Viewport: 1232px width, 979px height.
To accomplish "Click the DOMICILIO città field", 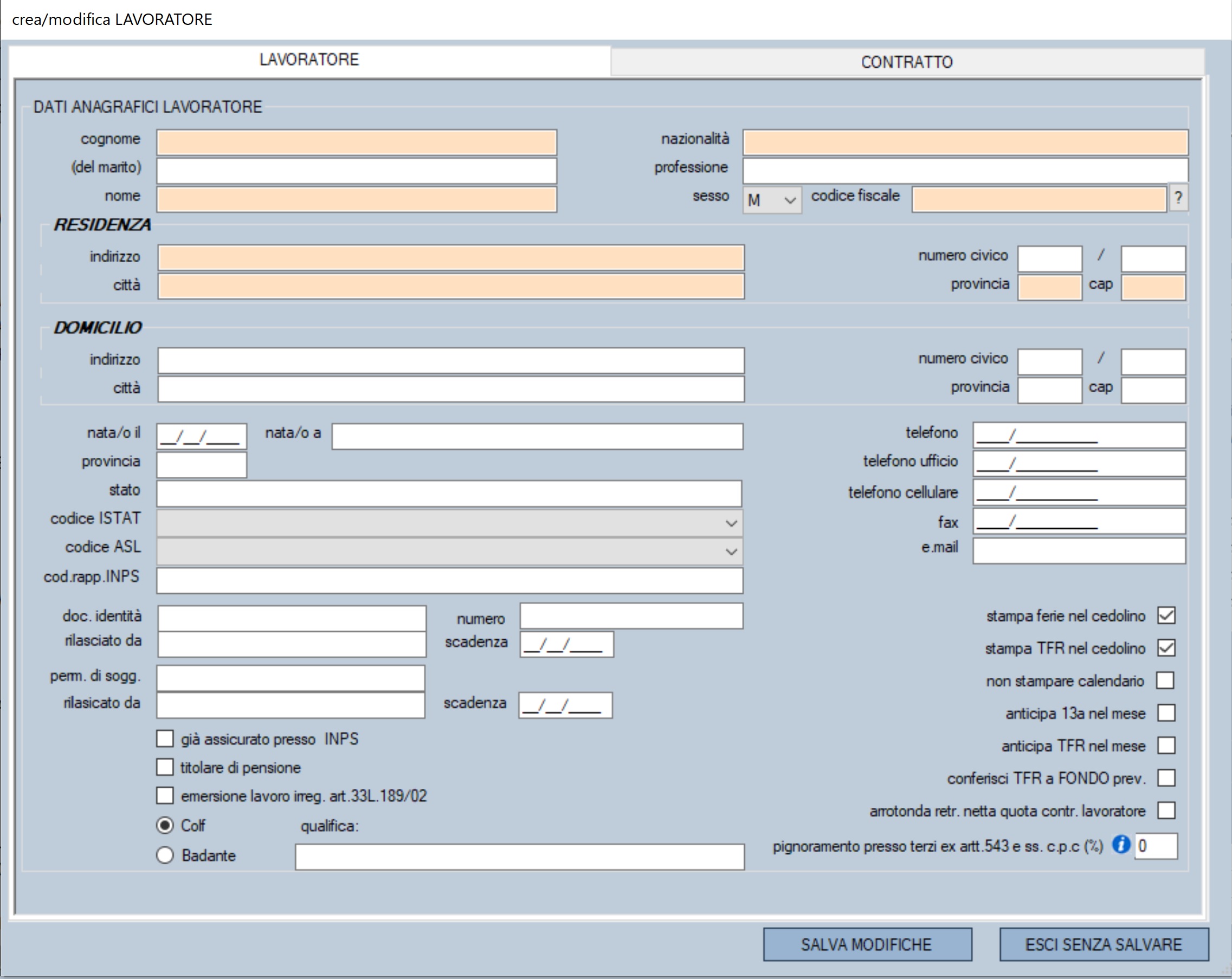I will (451, 389).
